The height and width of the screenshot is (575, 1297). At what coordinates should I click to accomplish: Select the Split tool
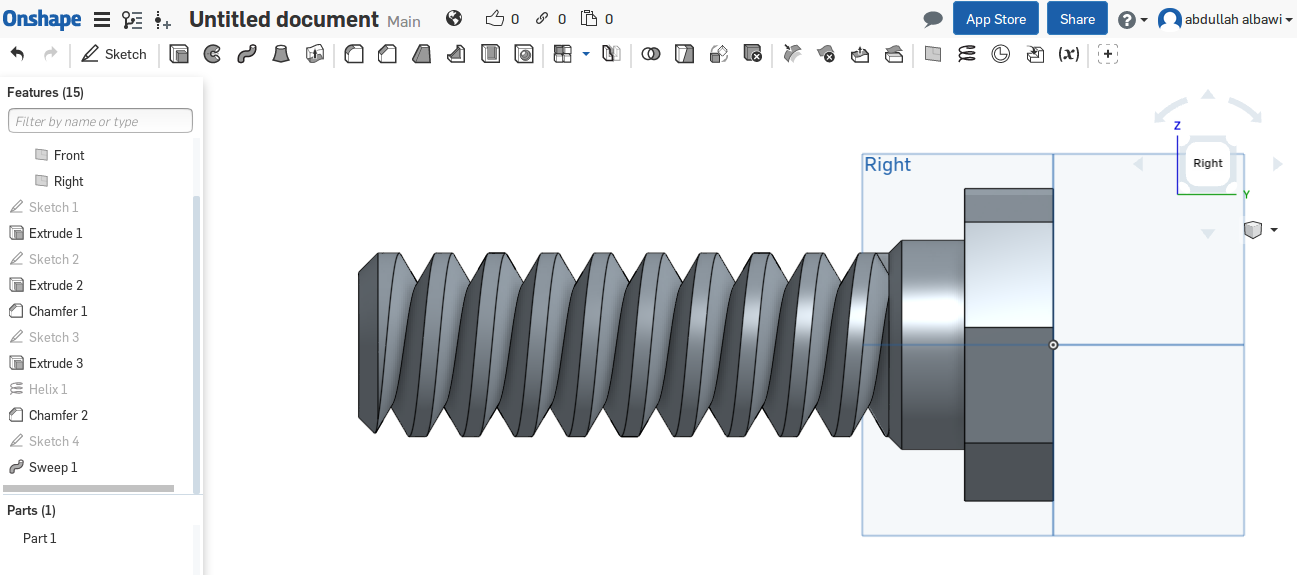684,54
